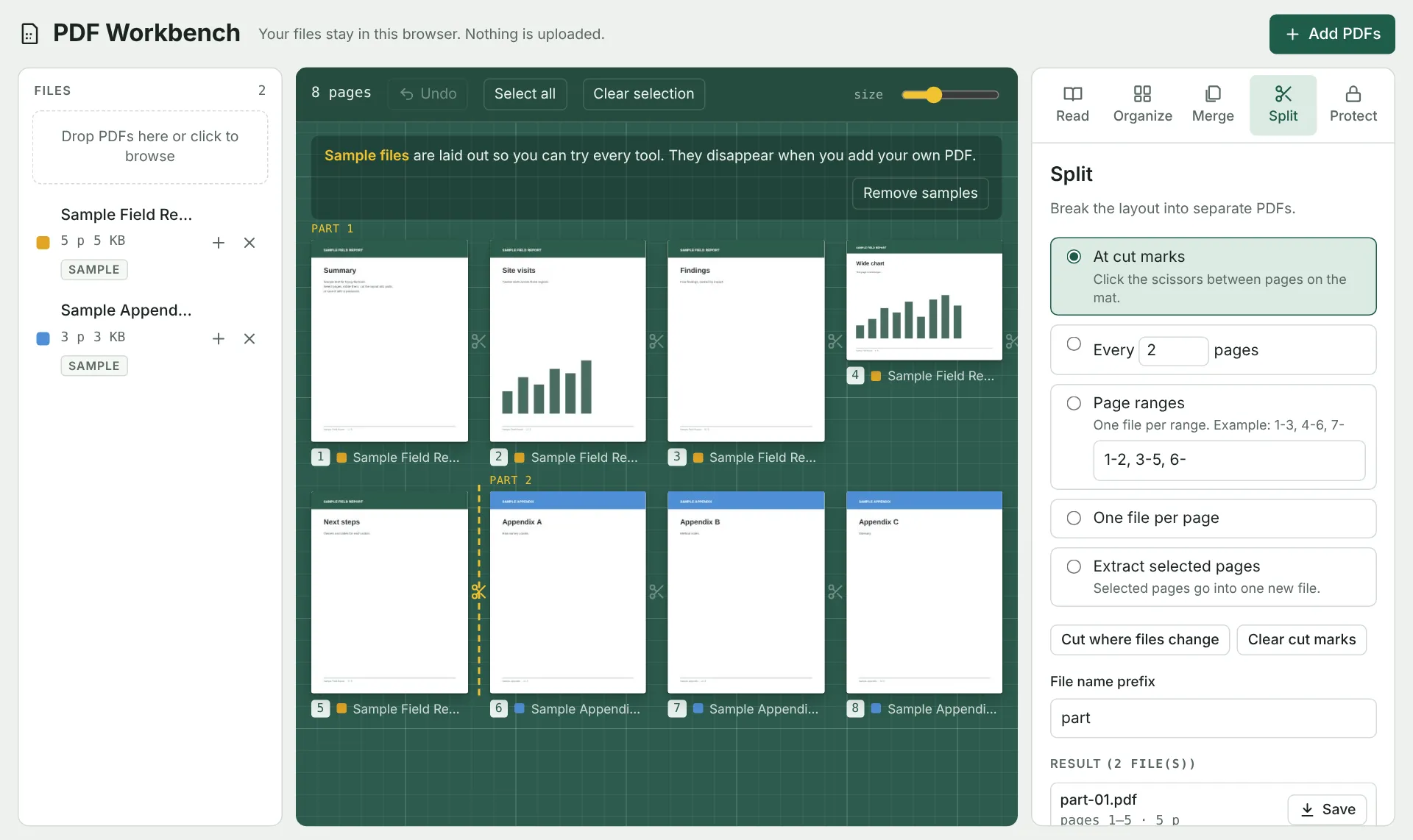Screen dimensions: 1413x840
Task: Select the Wide chart page 4 thumbnail
Action: 924,301
